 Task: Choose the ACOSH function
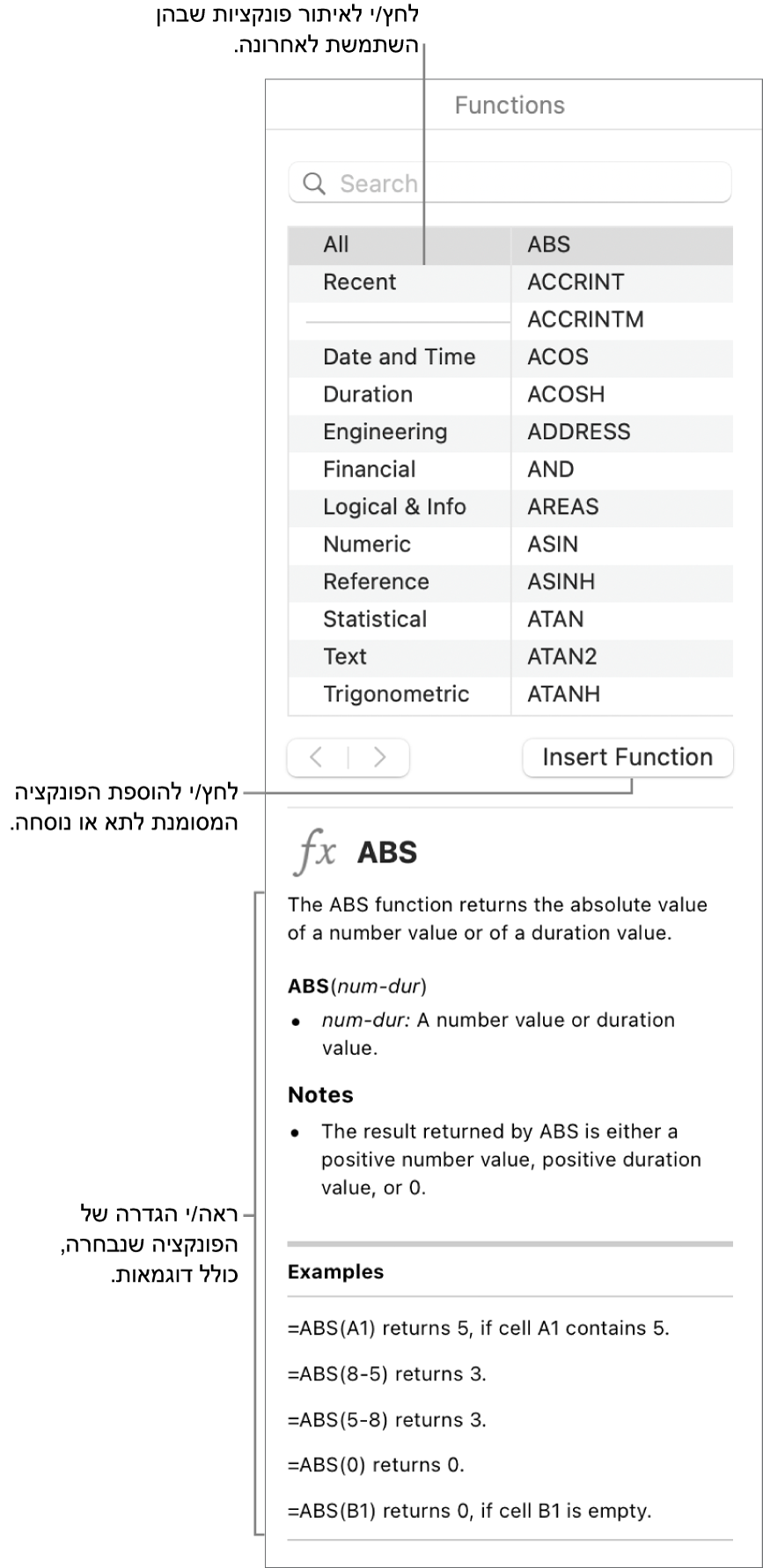565,394
